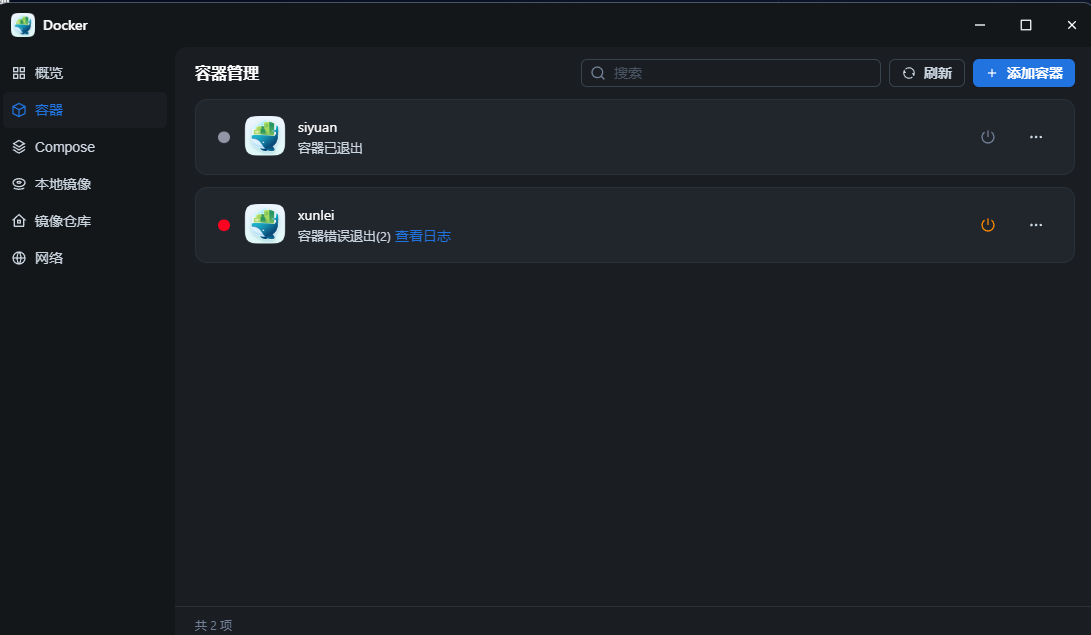This screenshot has width=1091, height=635.
Task: Start the siyuan container with power icon
Action: 987,137
